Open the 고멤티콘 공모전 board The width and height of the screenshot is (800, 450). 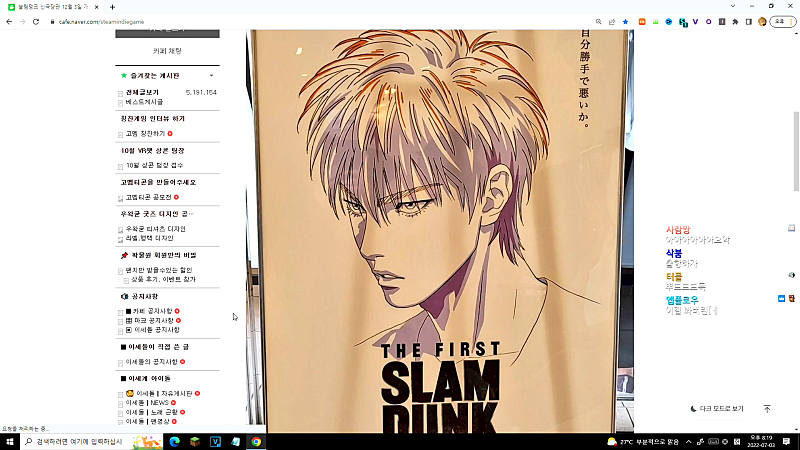coord(148,197)
